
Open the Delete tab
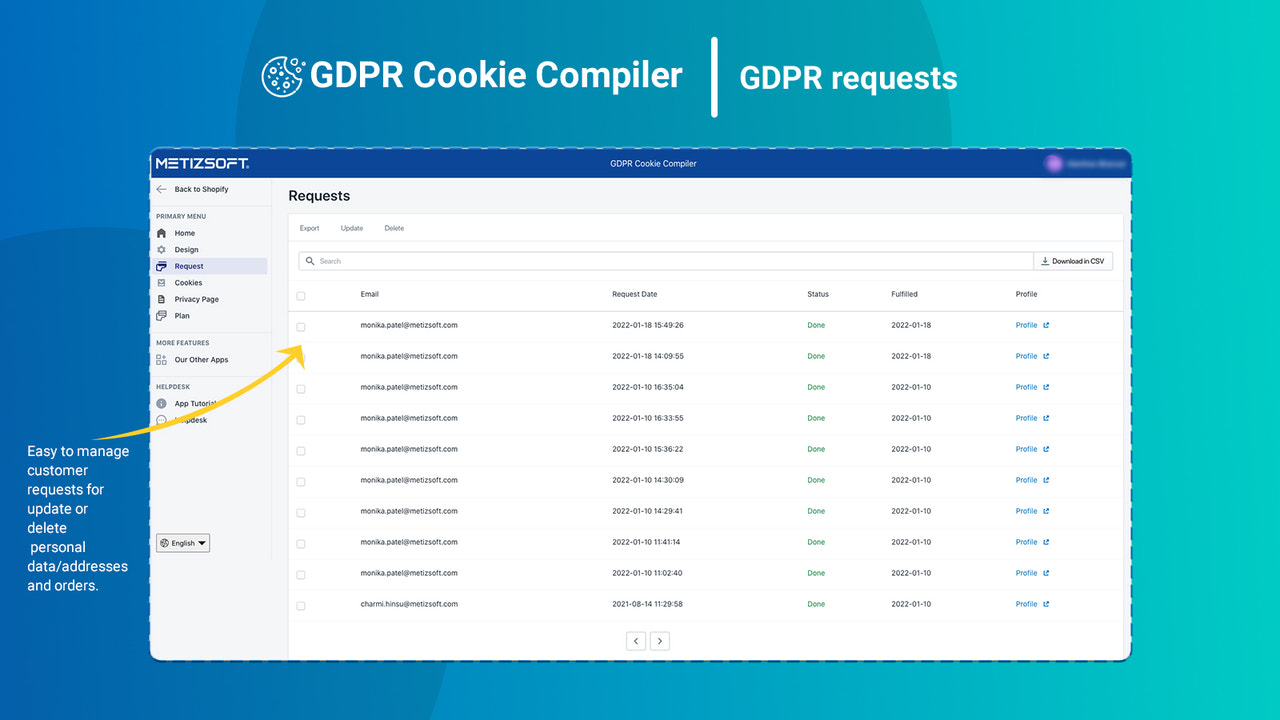tap(394, 228)
